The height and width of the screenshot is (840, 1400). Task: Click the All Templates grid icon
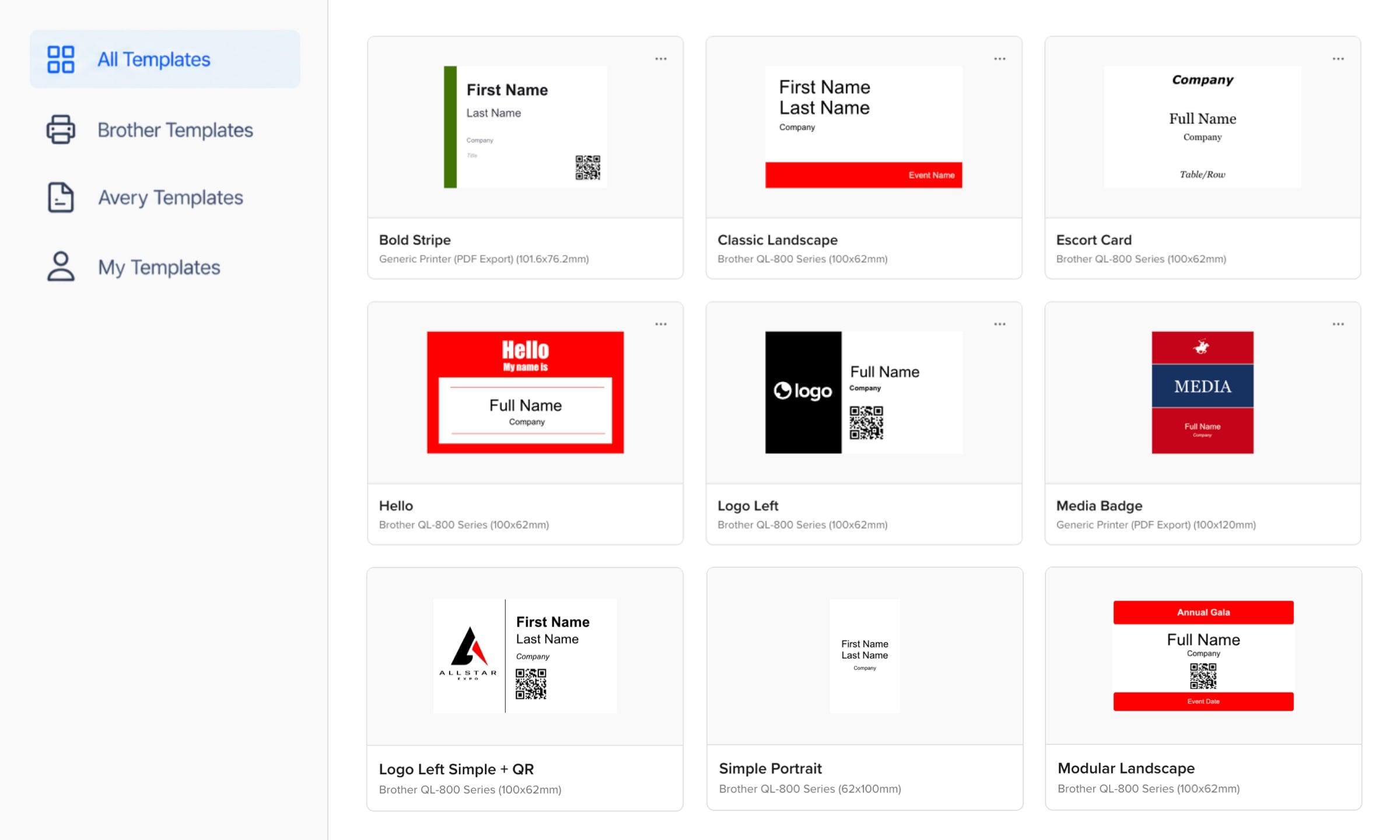tap(61, 60)
